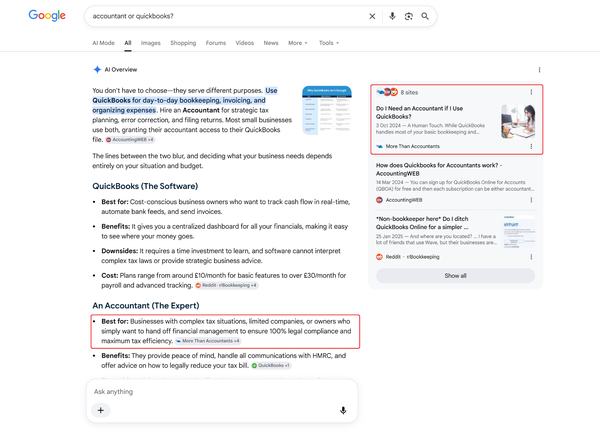The width and height of the screenshot is (600, 433).
Task: Switch to AI Mode tab
Action: point(103,43)
